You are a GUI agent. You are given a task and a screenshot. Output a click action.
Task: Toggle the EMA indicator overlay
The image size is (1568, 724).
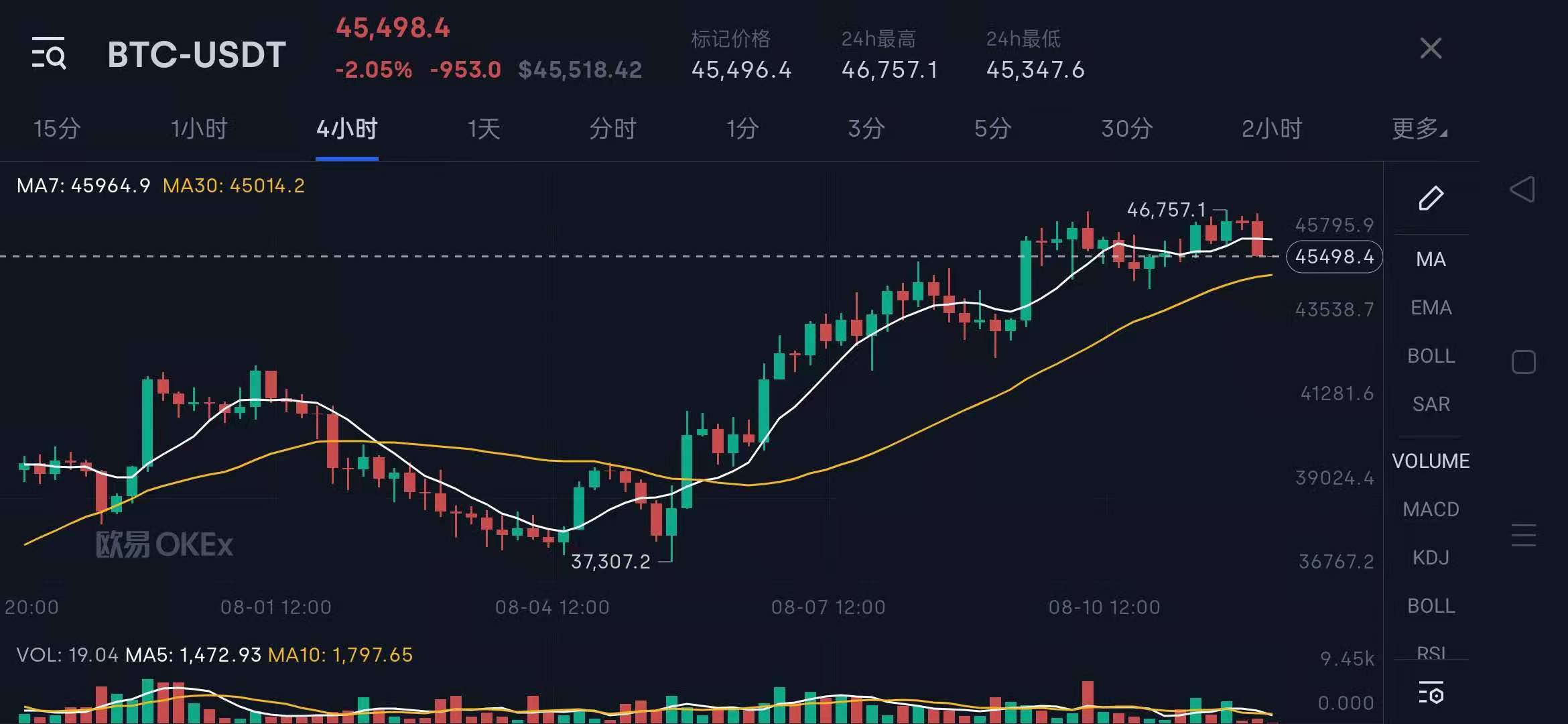pos(1431,308)
